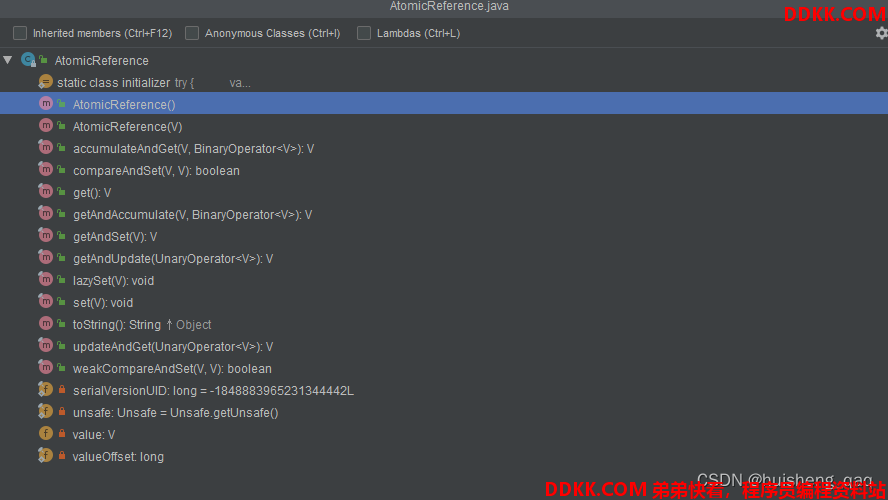Select the get(): V method

coord(444,193)
